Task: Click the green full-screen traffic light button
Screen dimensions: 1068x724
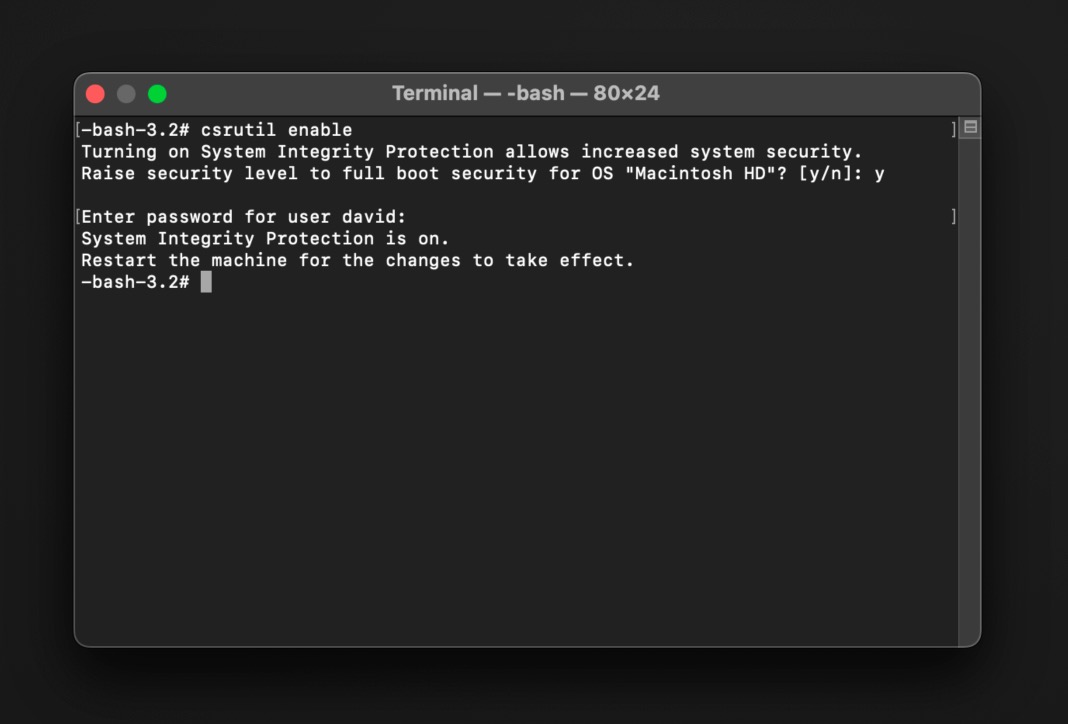Action: click(x=157, y=93)
